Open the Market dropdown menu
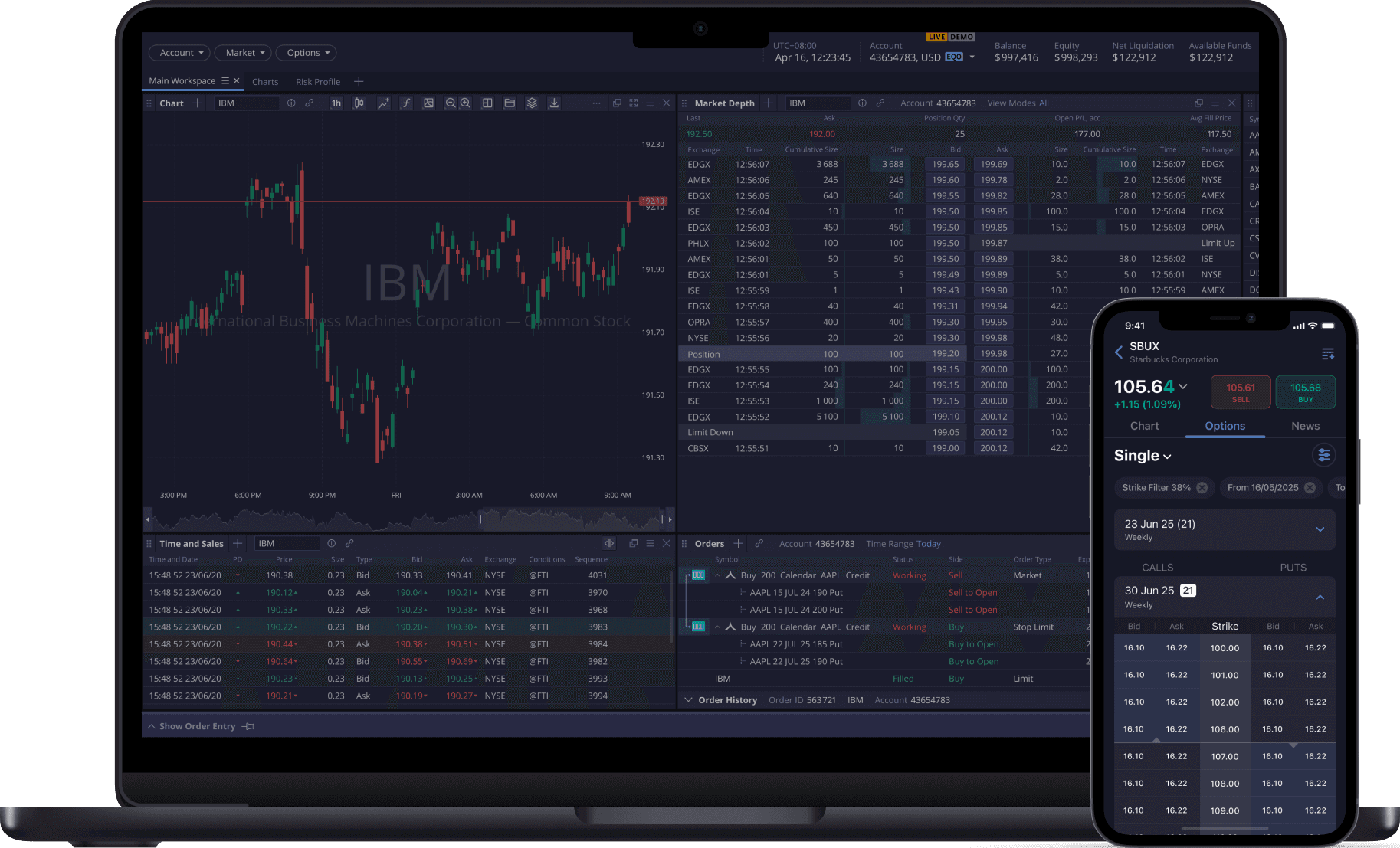Image resolution: width=1400 pixels, height=848 pixels. tap(244, 53)
